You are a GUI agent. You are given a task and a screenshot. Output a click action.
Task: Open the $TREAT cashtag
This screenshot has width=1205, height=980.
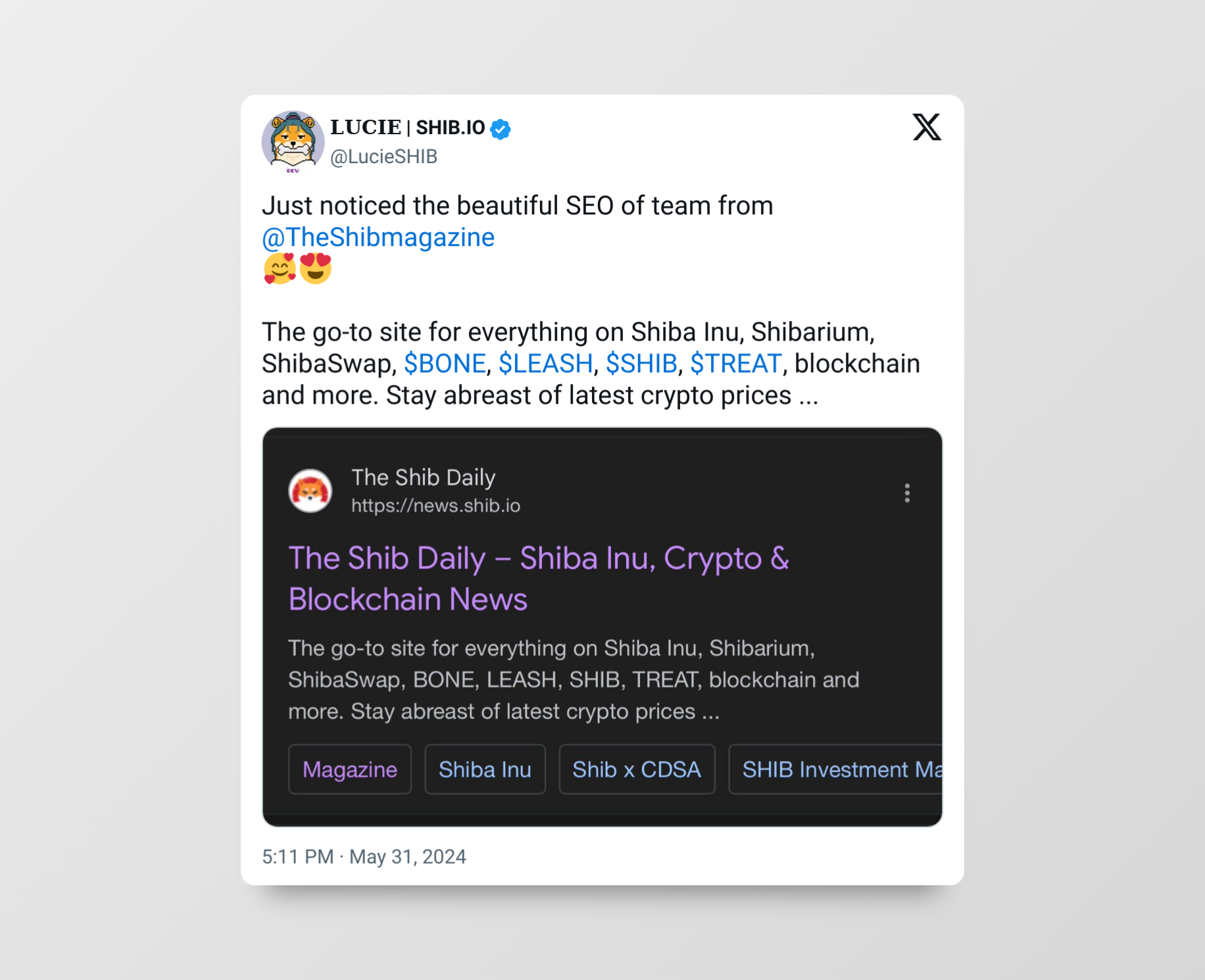pyautogui.click(x=736, y=364)
